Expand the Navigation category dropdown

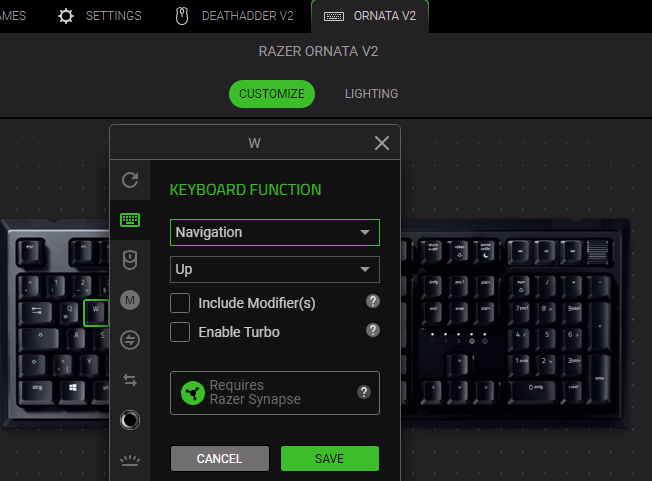tap(274, 232)
